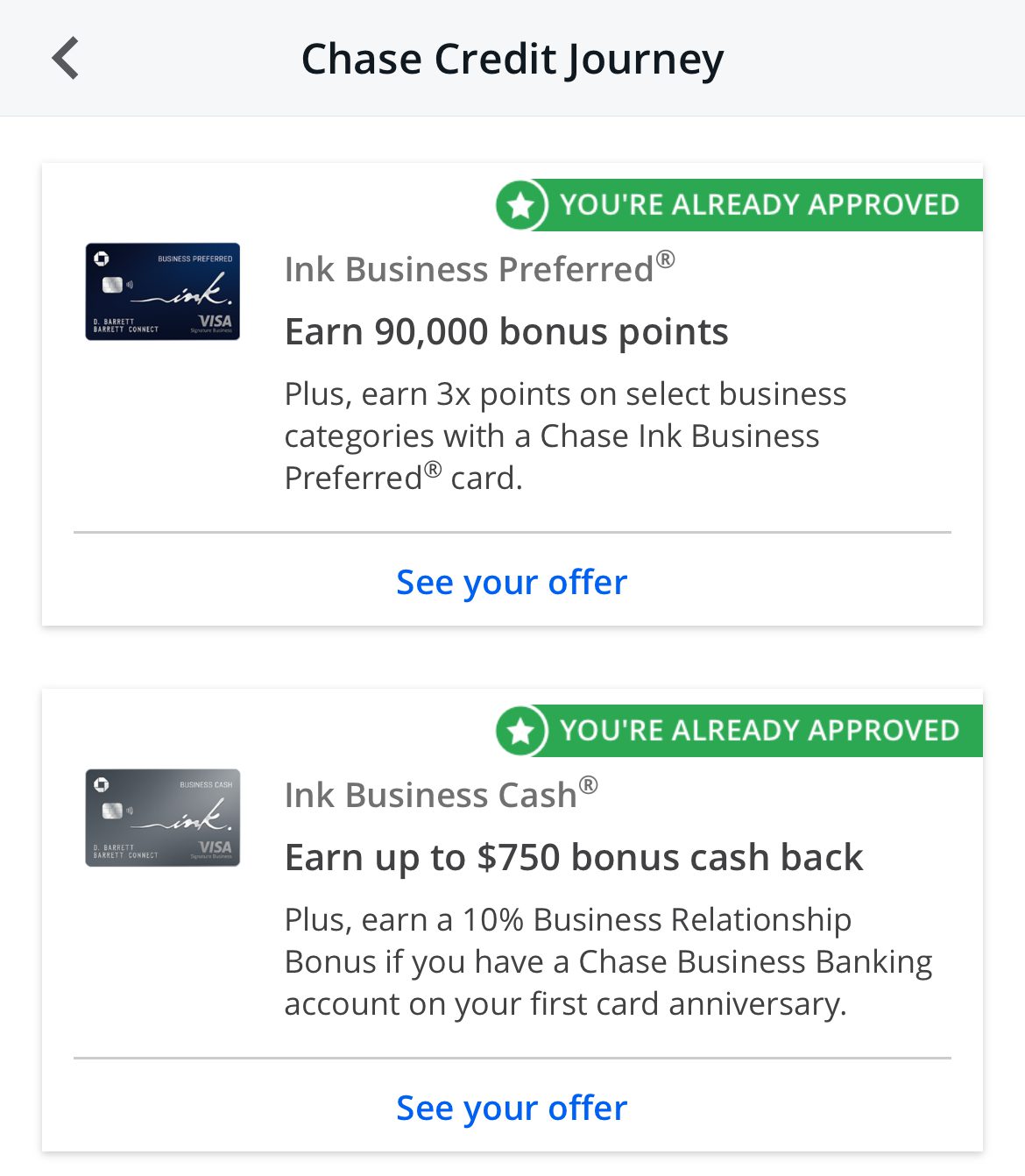1025x1176 pixels.
Task: Tap approved banner above Ink Business Cash
Action: [759, 731]
